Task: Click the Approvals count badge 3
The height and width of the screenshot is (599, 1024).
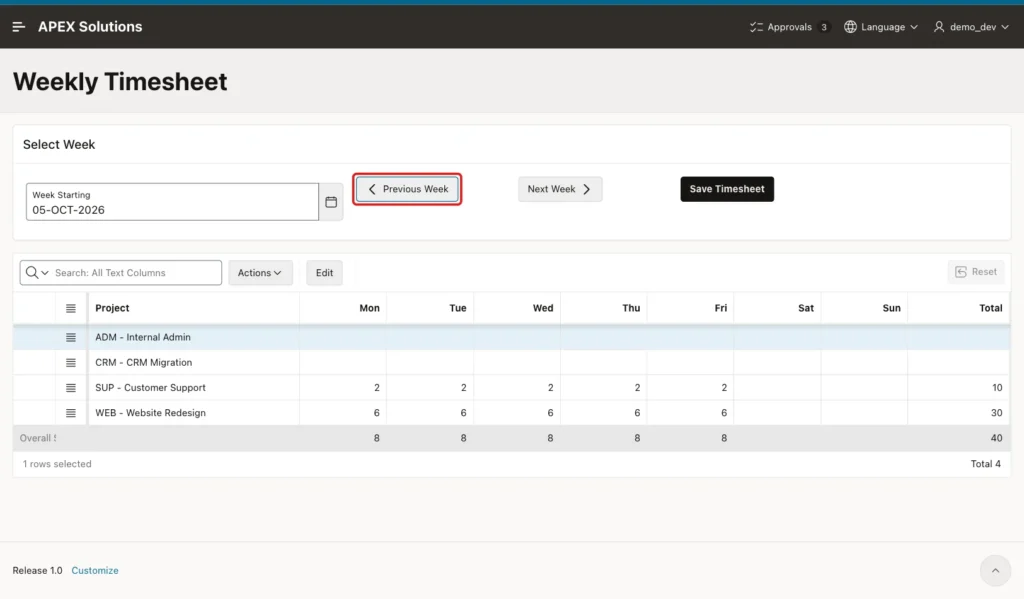Action: (824, 27)
